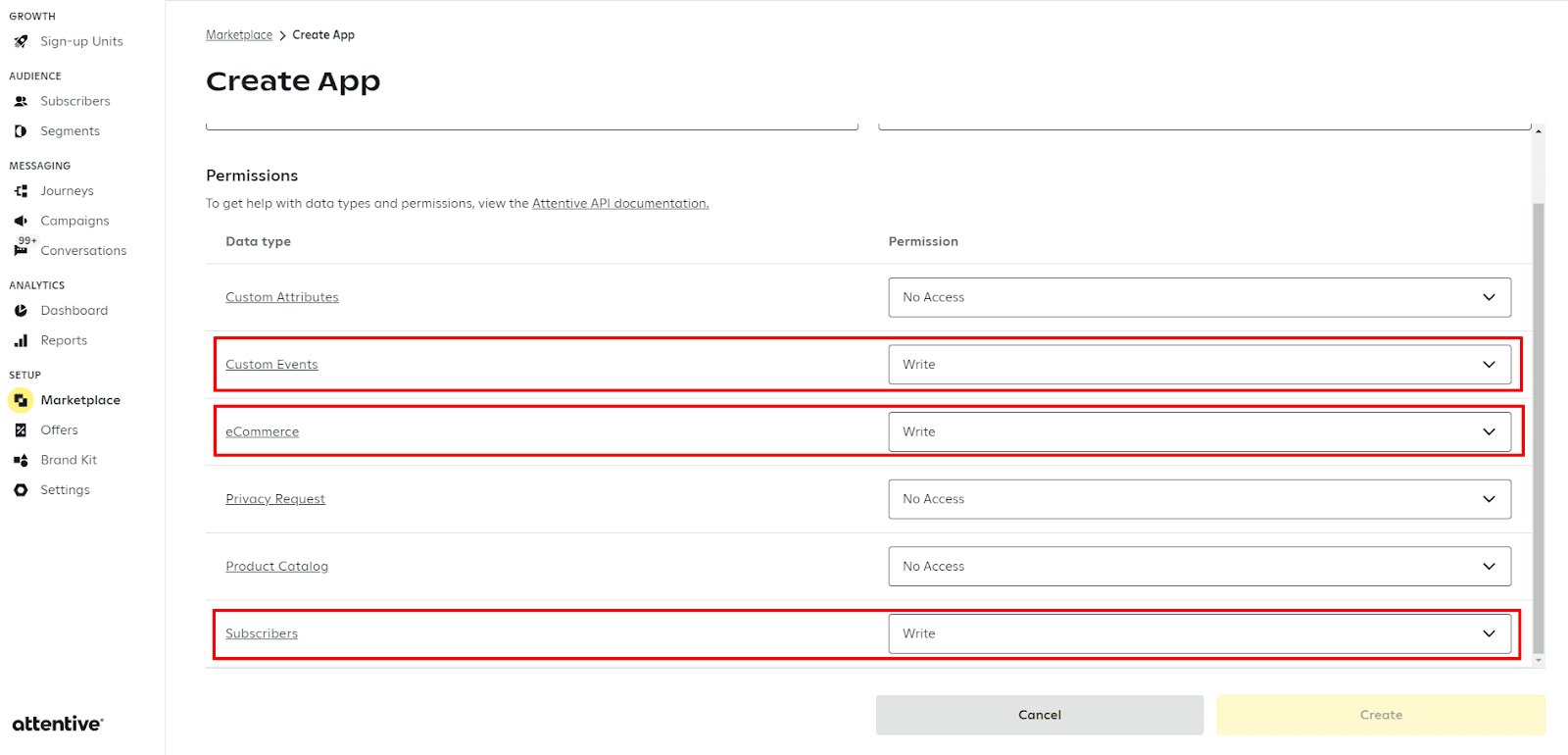Open the Attentive API documentation link
This screenshot has height=755, width=1568.
pyautogui.click(x=619, y=204)
